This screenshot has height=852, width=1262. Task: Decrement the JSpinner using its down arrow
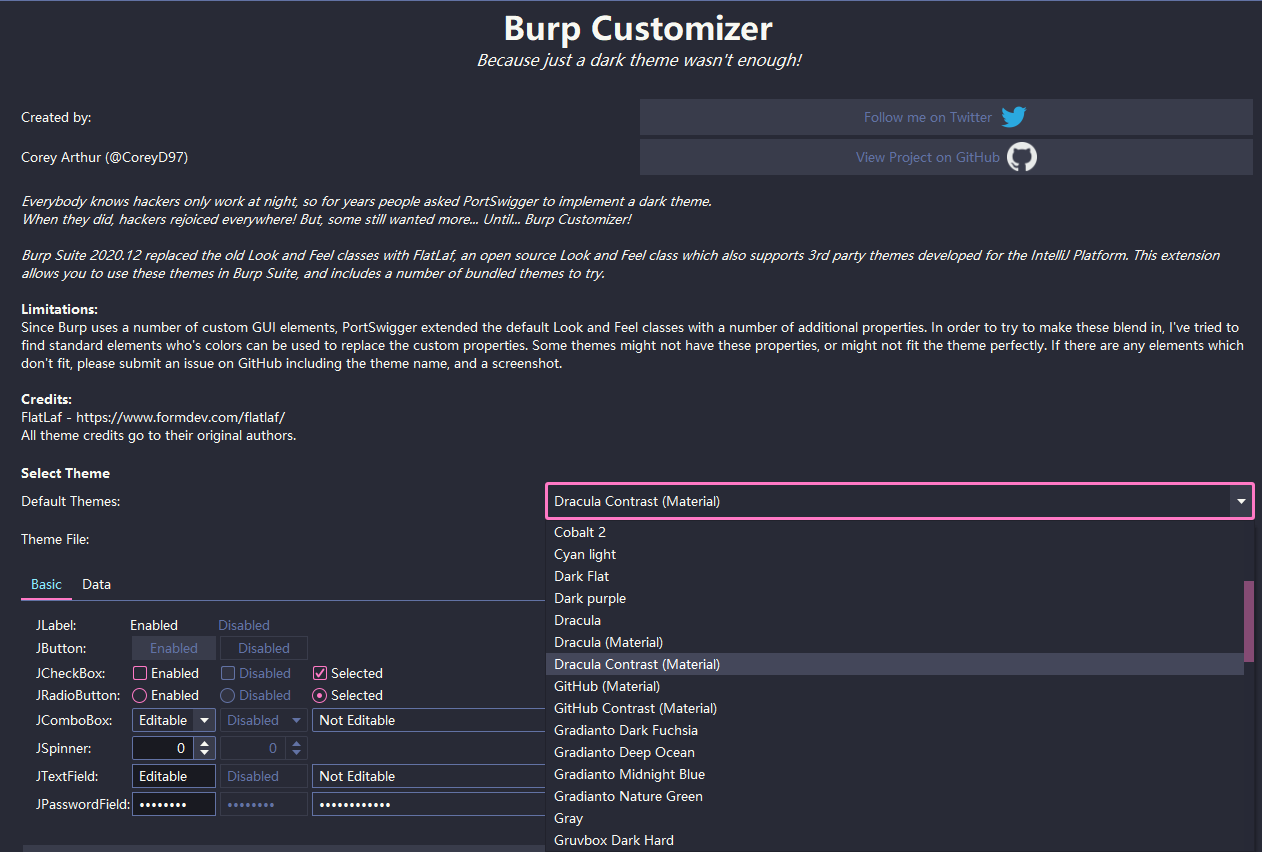coord(204,752)
